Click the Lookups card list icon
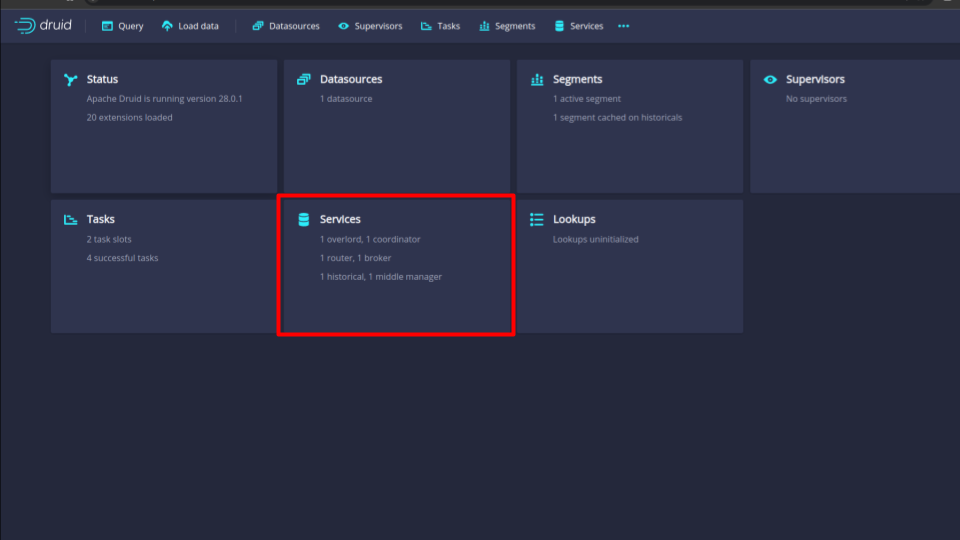 click(536, 220)
